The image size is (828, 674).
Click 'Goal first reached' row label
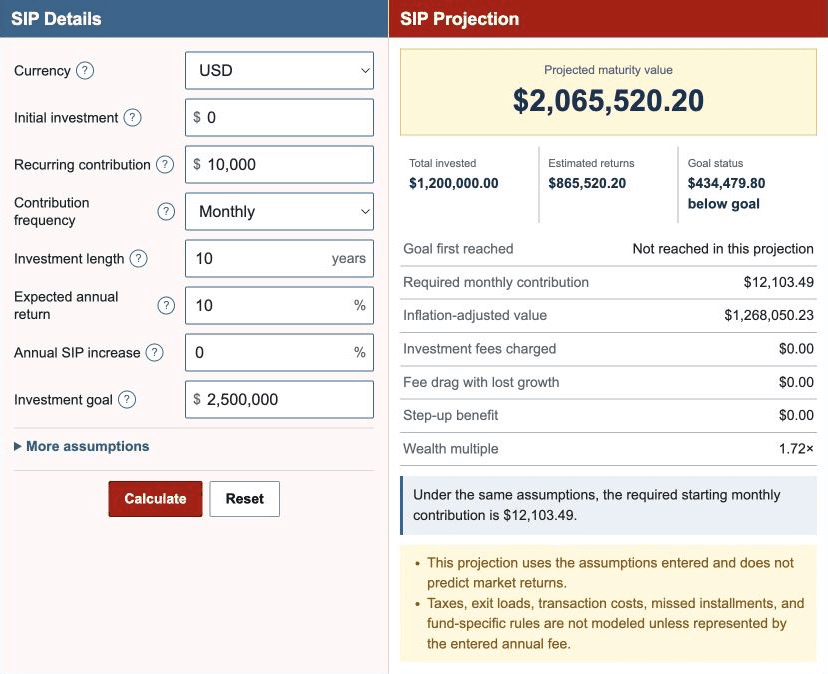[x=458, y=249]
